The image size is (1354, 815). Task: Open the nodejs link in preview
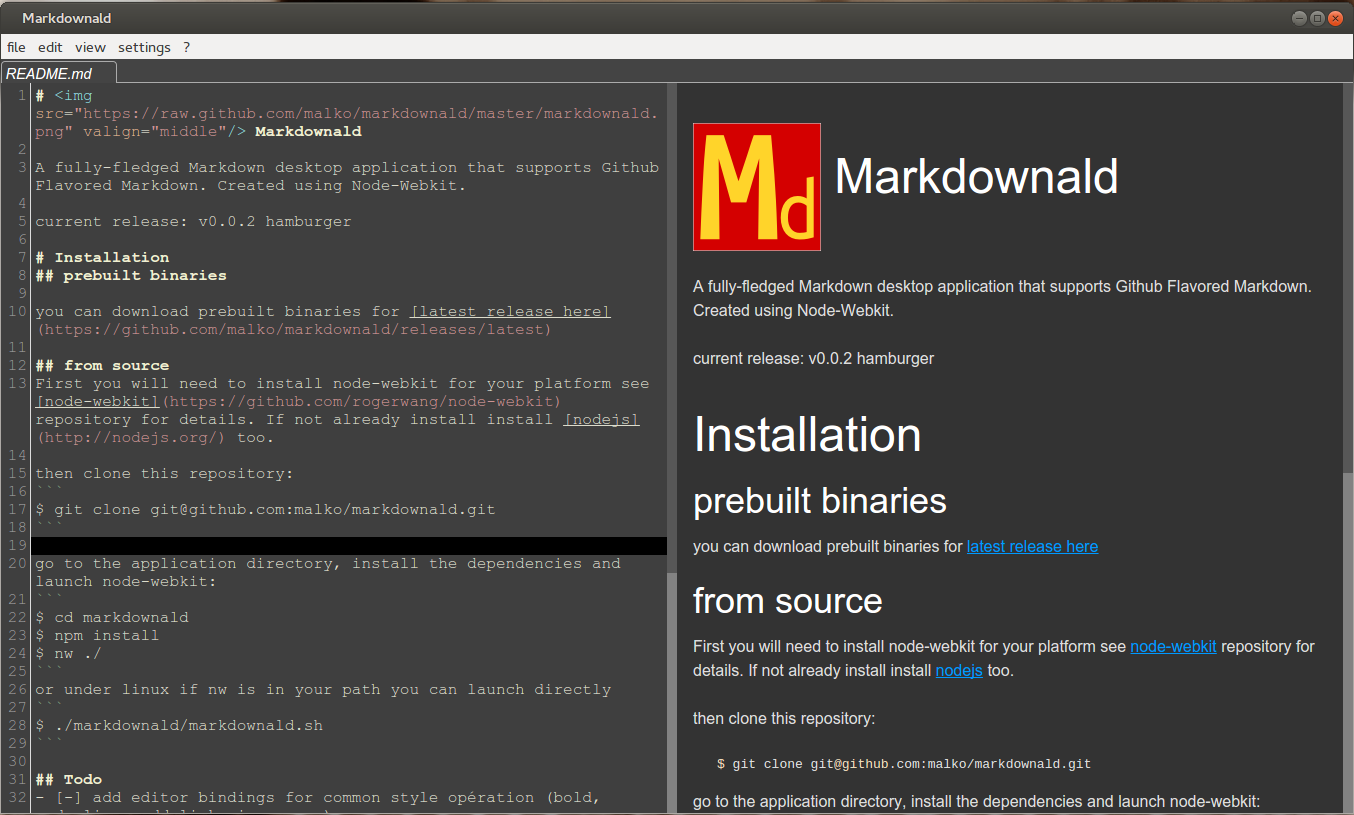(959, 670)
